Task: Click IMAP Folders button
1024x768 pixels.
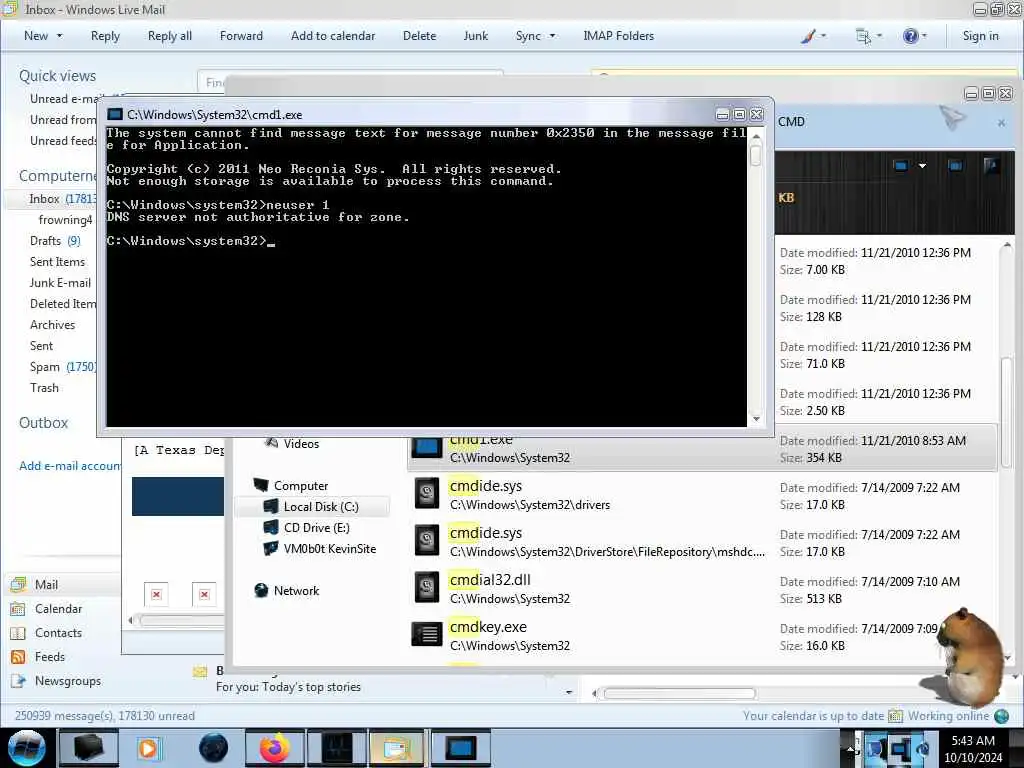Action: click(618, 36)
